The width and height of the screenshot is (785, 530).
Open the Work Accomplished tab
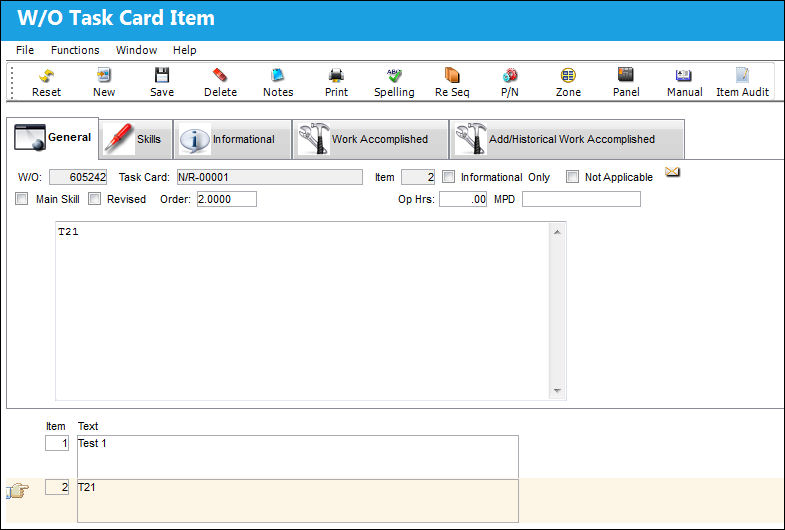click(370, 139)
